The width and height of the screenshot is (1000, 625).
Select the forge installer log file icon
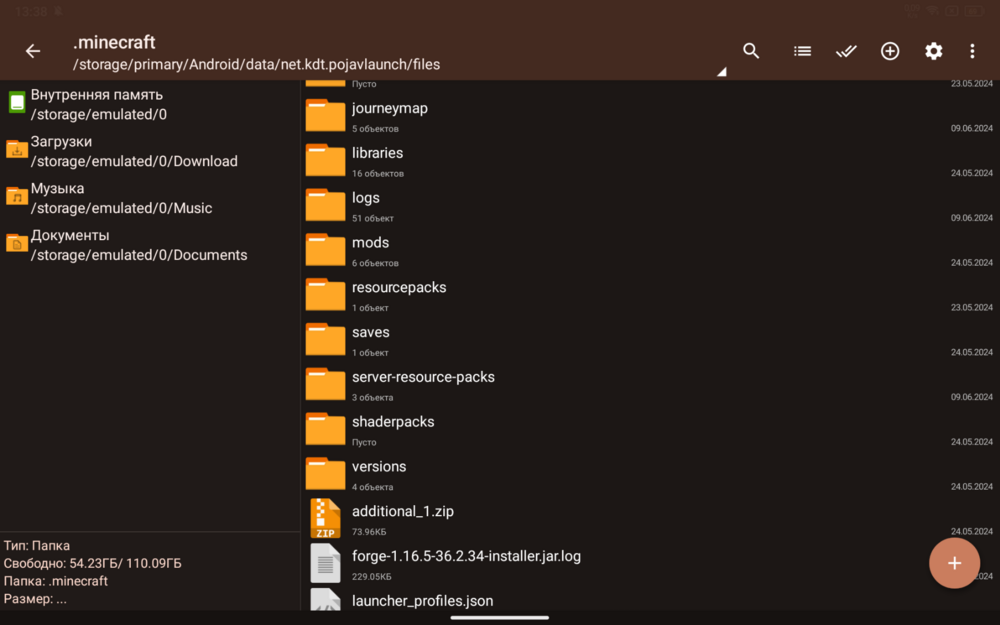pos(325,563)
